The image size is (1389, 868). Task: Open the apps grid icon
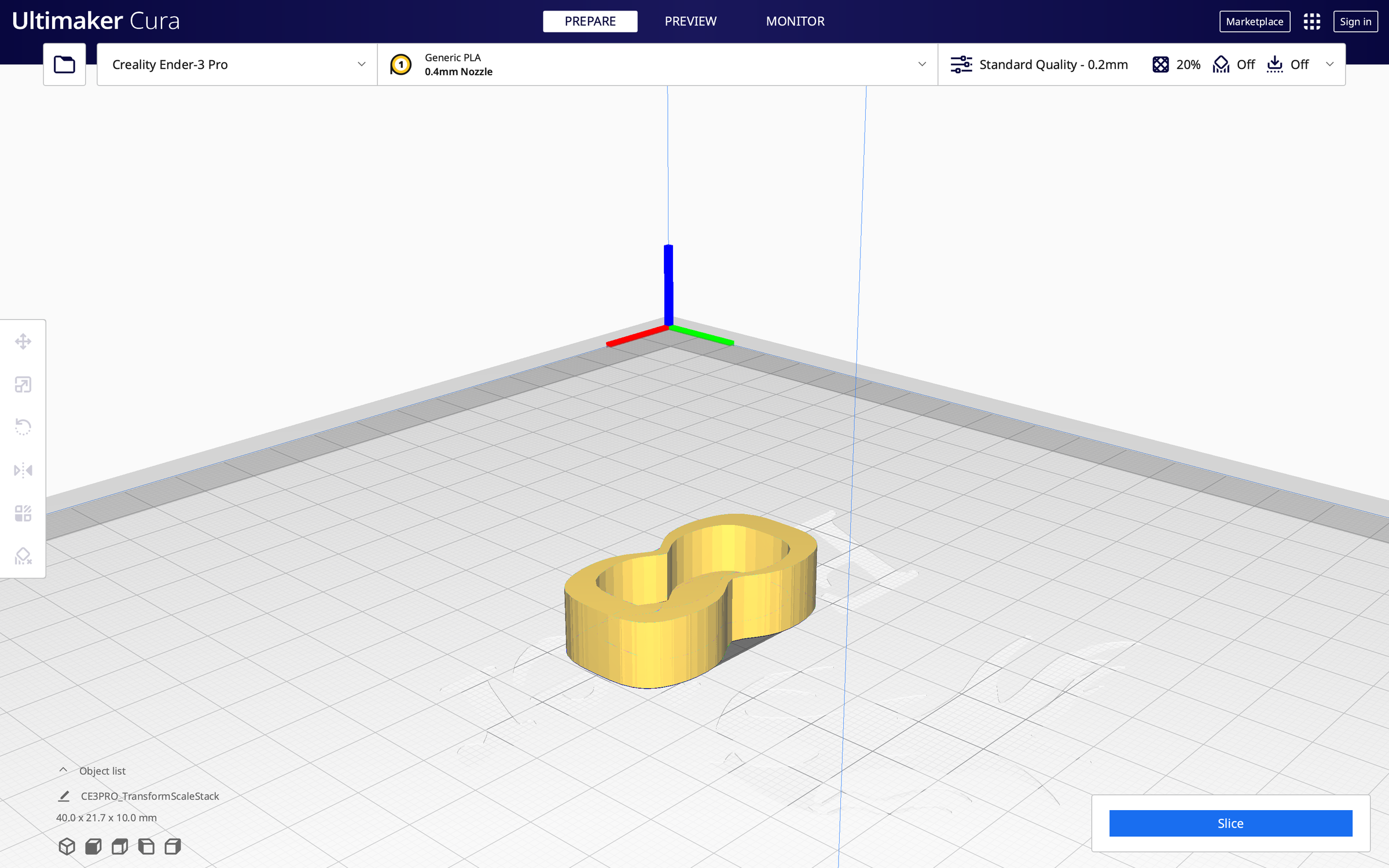pyautogui.click(x=1312, y=21)
